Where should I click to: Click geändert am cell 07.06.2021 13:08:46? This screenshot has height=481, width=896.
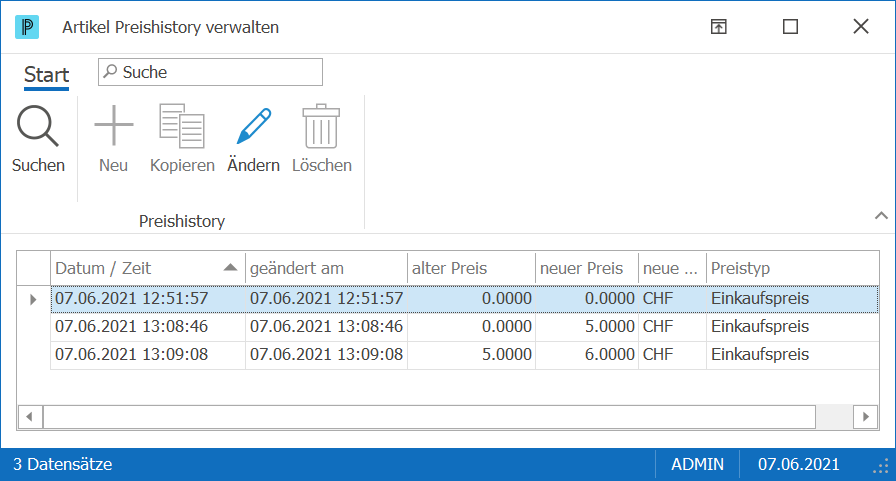coord(326,327)
